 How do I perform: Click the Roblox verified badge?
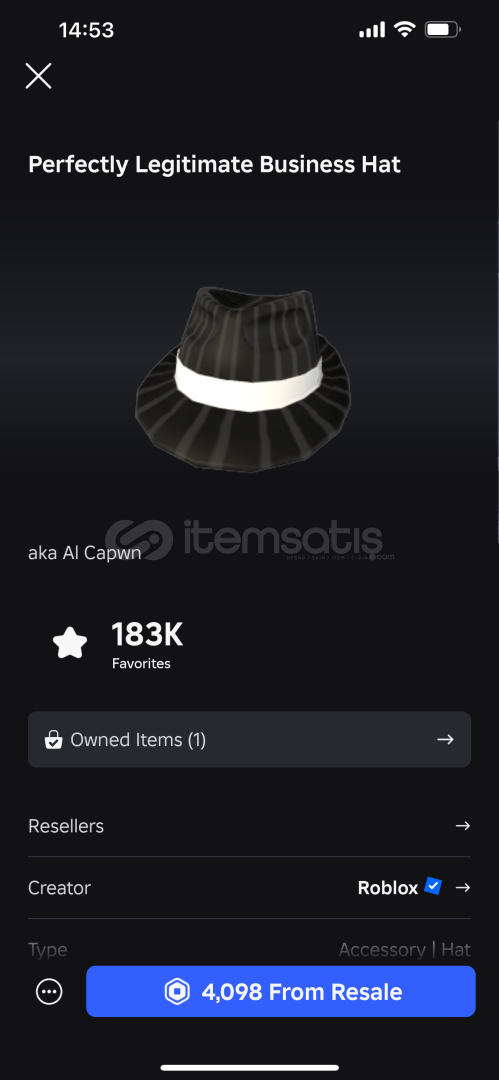(x=433, y=886)
